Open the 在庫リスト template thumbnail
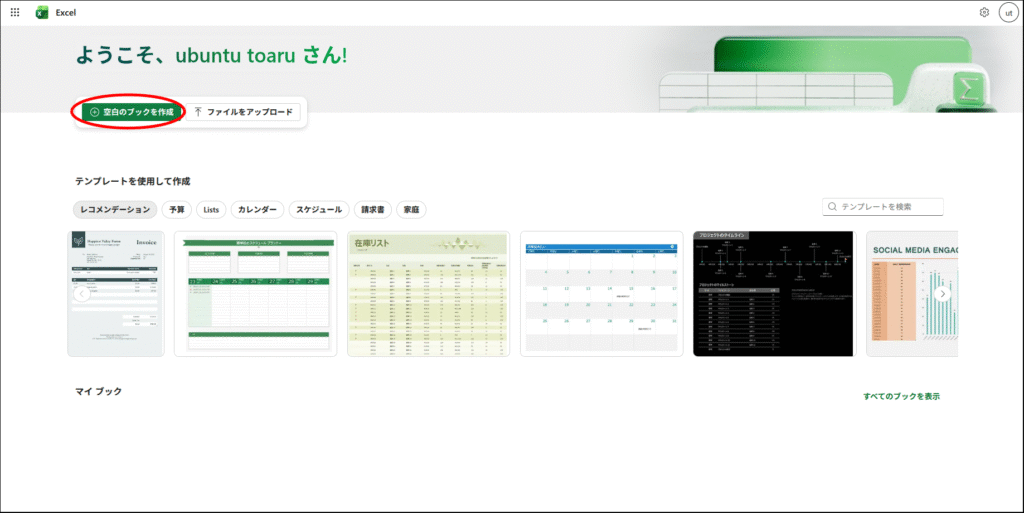 pyautogui.click(x=428, y=294)
